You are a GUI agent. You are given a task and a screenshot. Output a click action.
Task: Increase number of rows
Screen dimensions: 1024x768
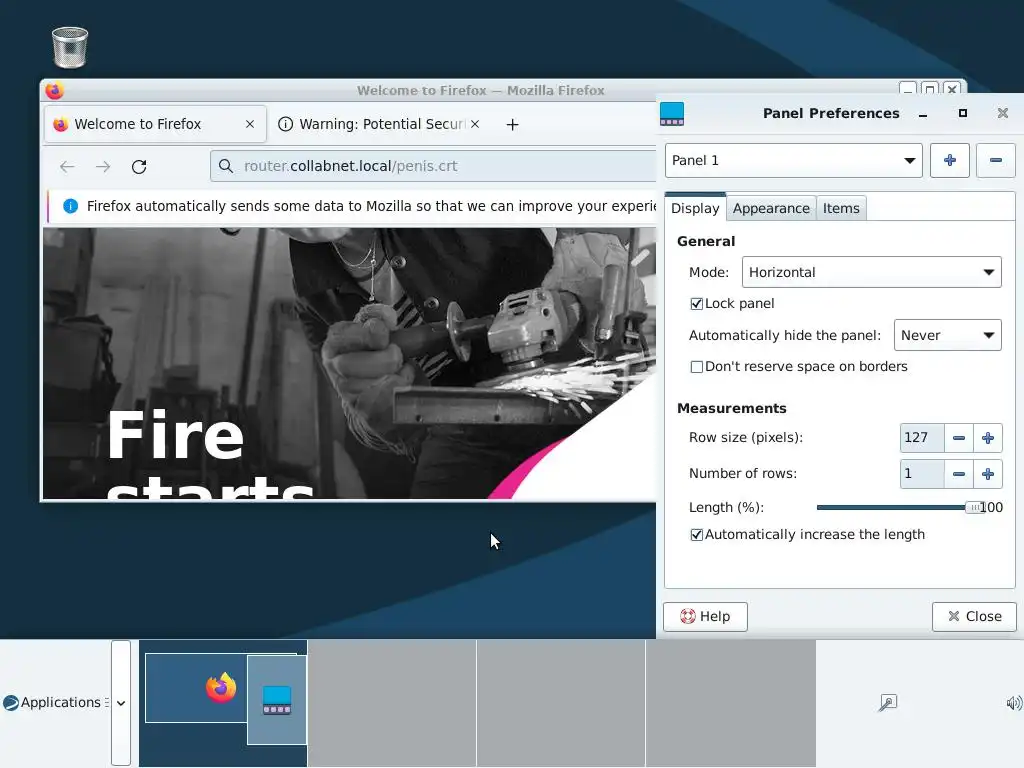coord(987,474)
